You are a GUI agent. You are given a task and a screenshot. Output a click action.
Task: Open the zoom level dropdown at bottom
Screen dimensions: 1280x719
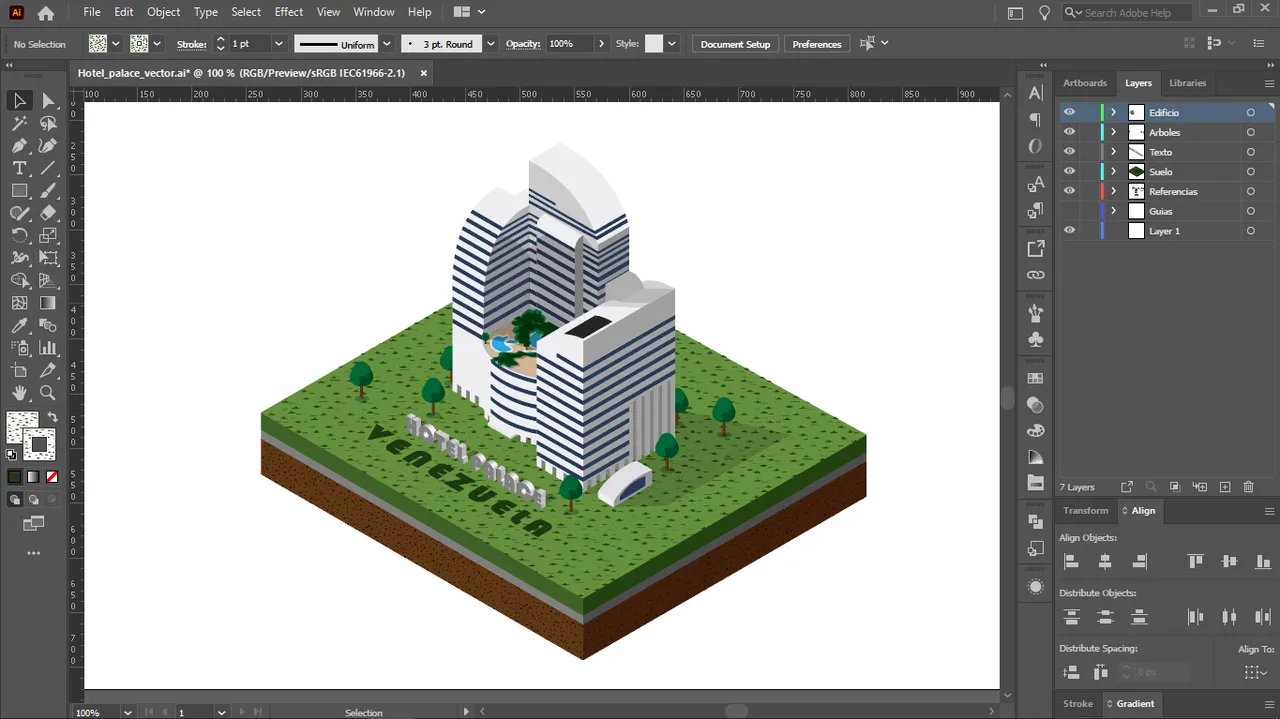(x=128, y=712)
